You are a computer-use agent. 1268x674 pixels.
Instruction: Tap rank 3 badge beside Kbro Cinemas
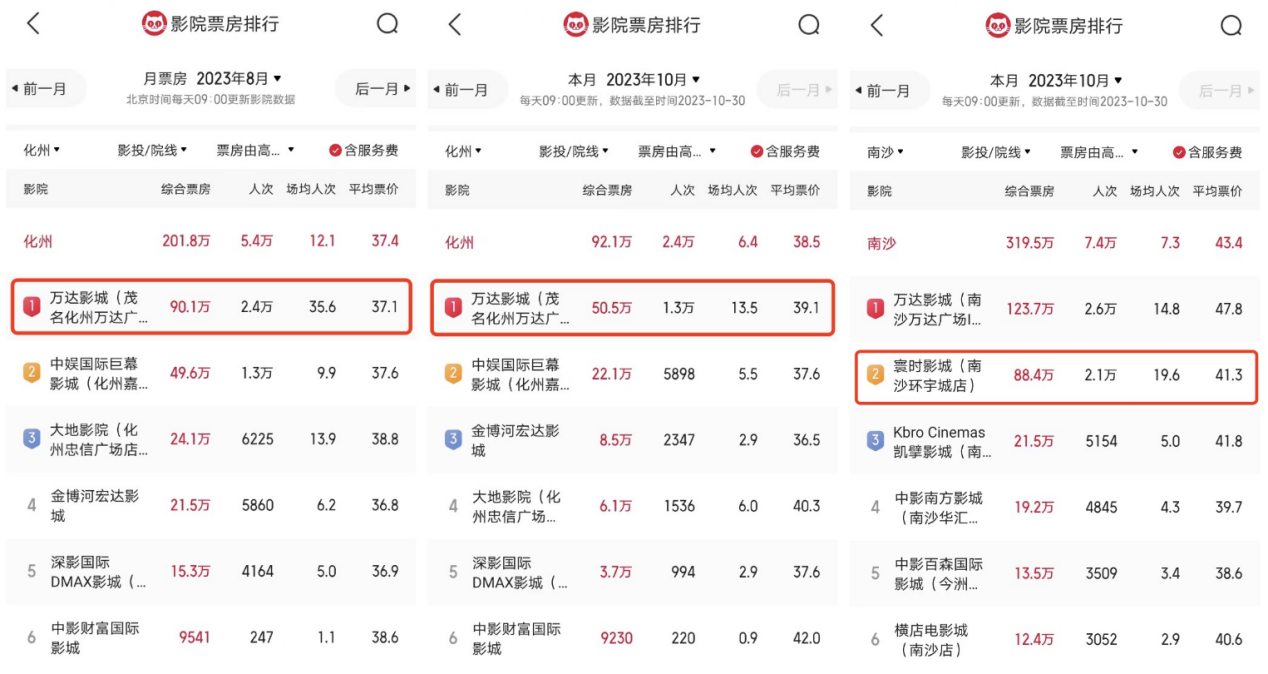[875, 441]
